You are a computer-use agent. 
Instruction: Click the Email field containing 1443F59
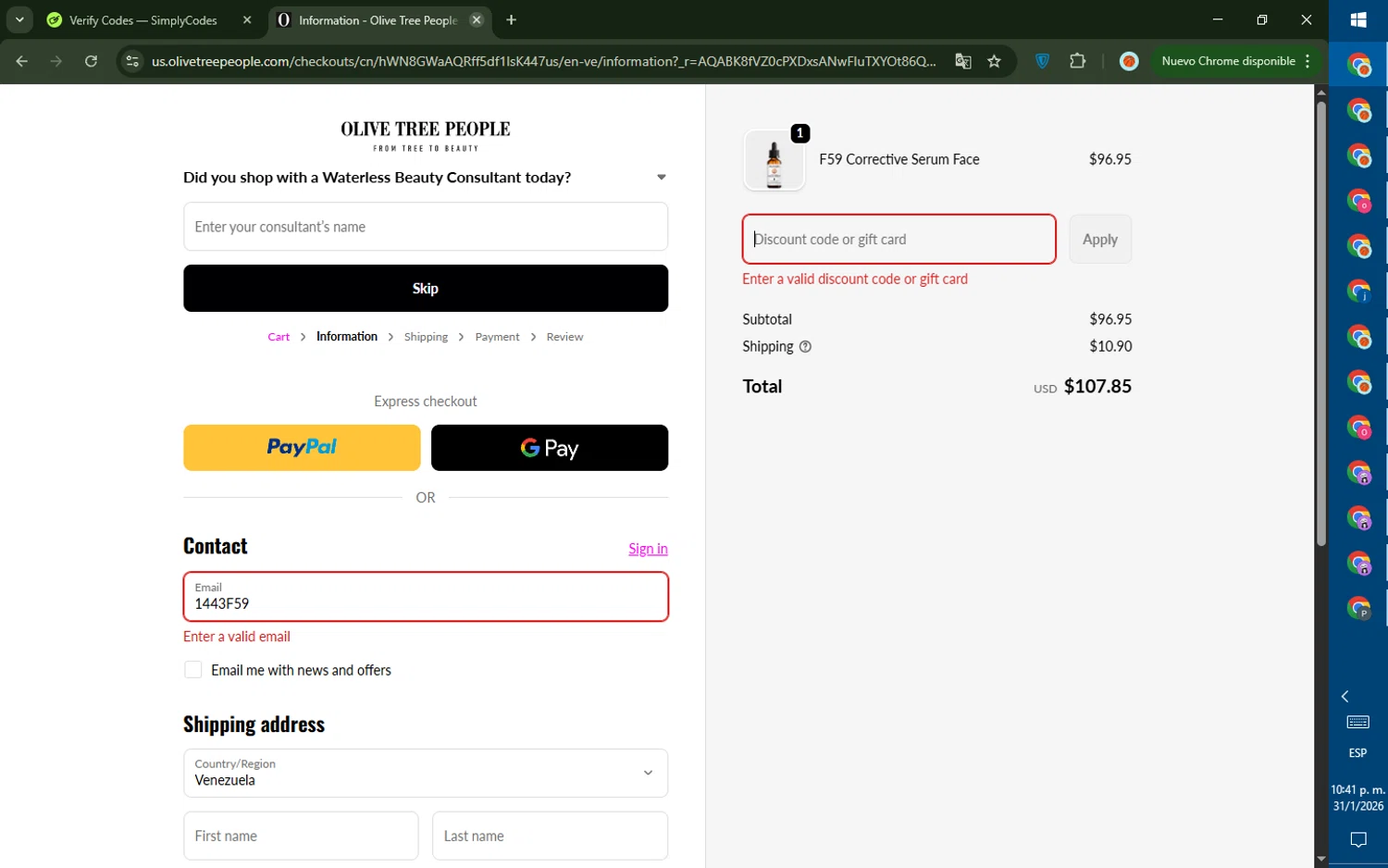(x=426, y=597)
